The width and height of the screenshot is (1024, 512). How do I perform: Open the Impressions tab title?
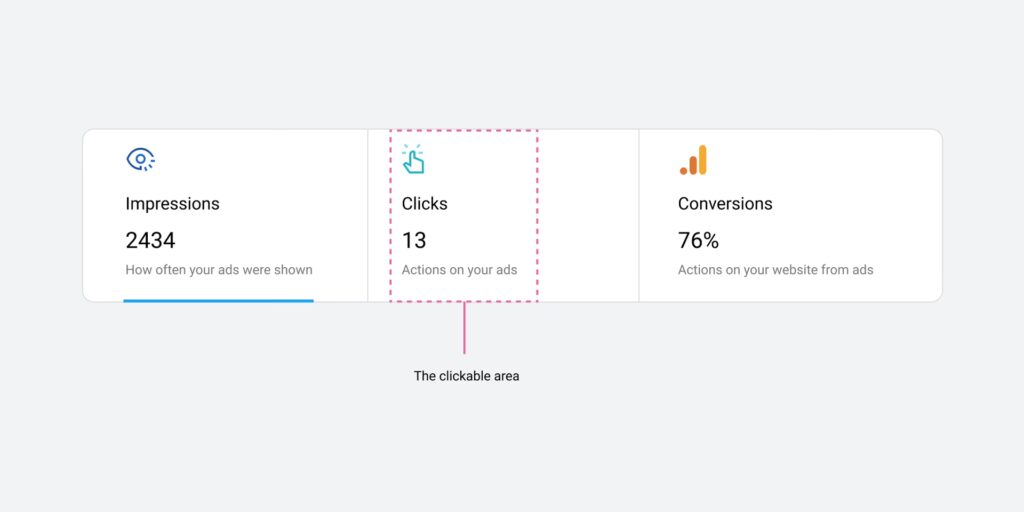(x=172, y=204)
